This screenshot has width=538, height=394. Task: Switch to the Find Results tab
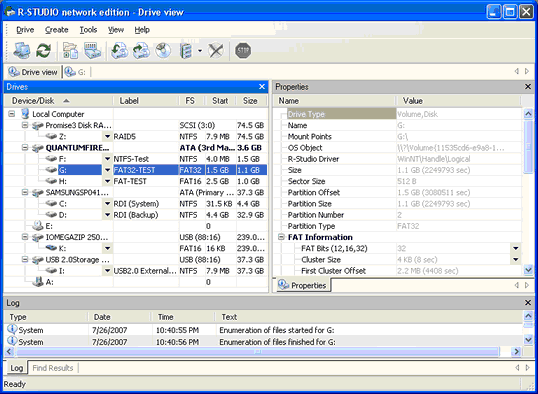(53, 368)
